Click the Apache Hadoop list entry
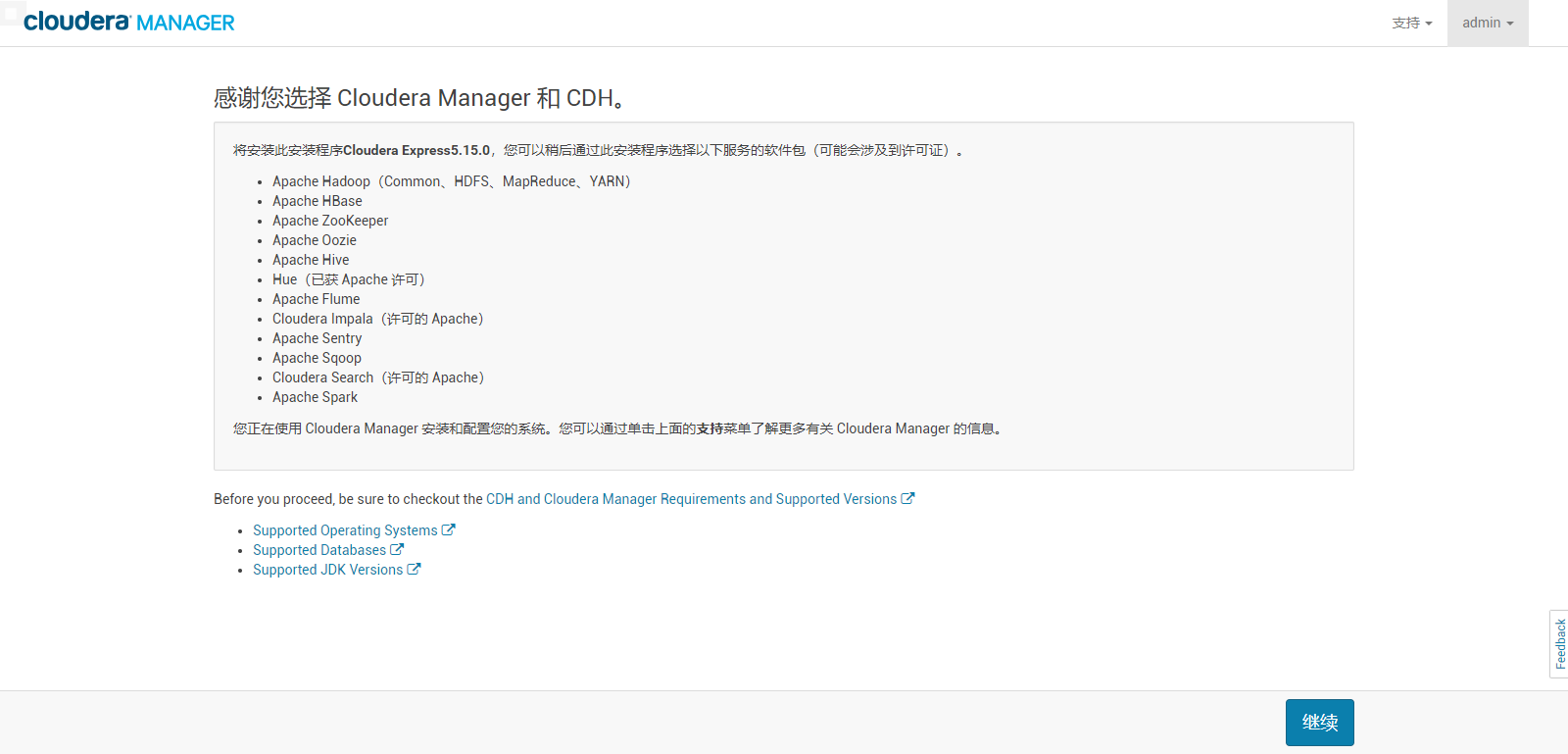 click(x=452, y=181)
